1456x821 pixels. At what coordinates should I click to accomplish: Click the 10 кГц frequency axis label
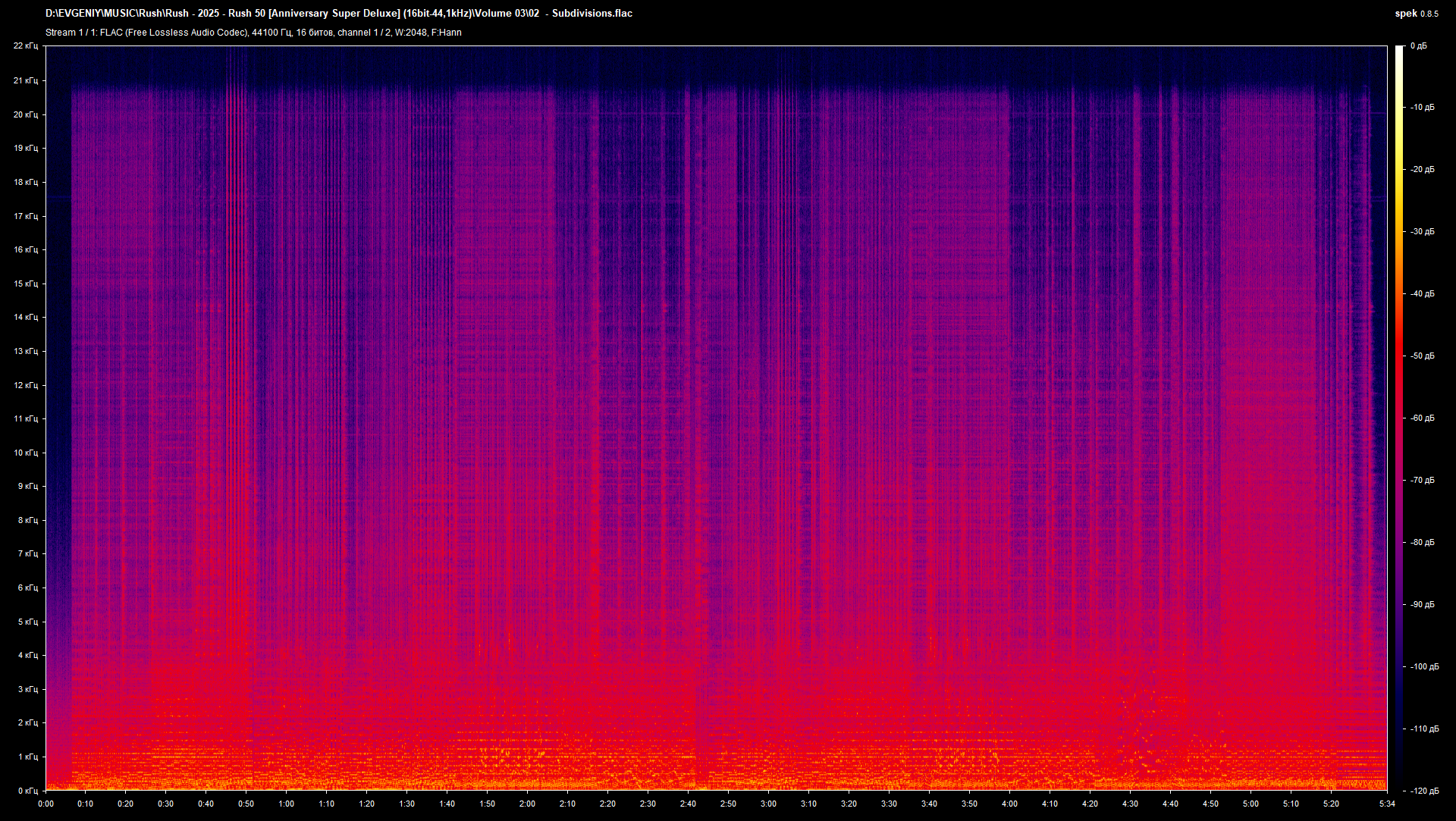25,453
